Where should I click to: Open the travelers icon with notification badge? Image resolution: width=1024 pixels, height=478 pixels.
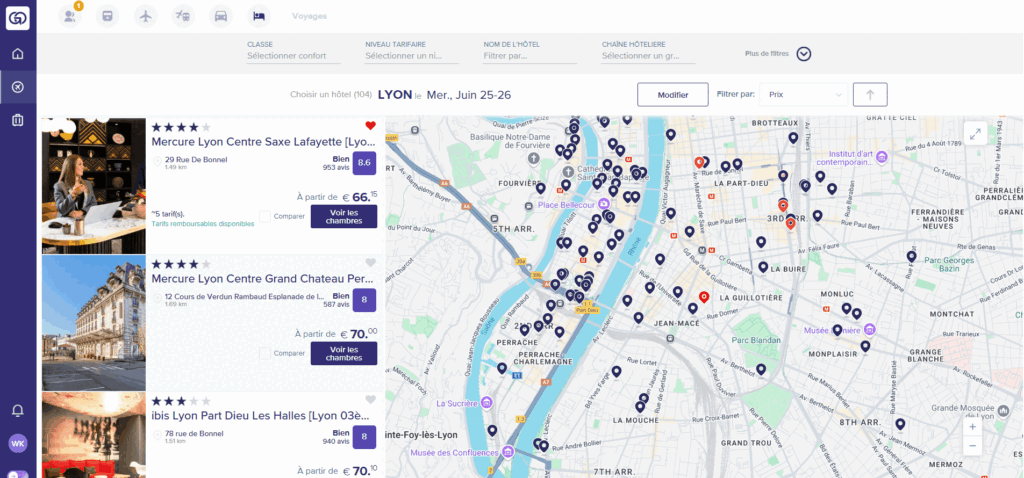coord(69,16)
